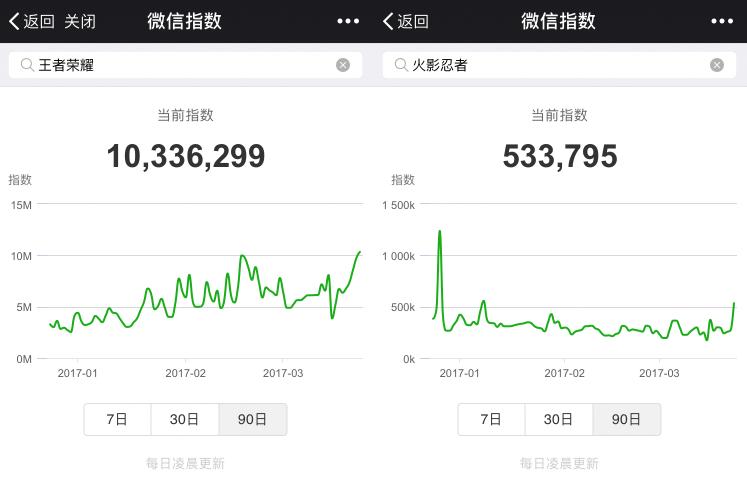
Task: Click 2017-01 label under 王者荣耀 chart
Action: 78,373
